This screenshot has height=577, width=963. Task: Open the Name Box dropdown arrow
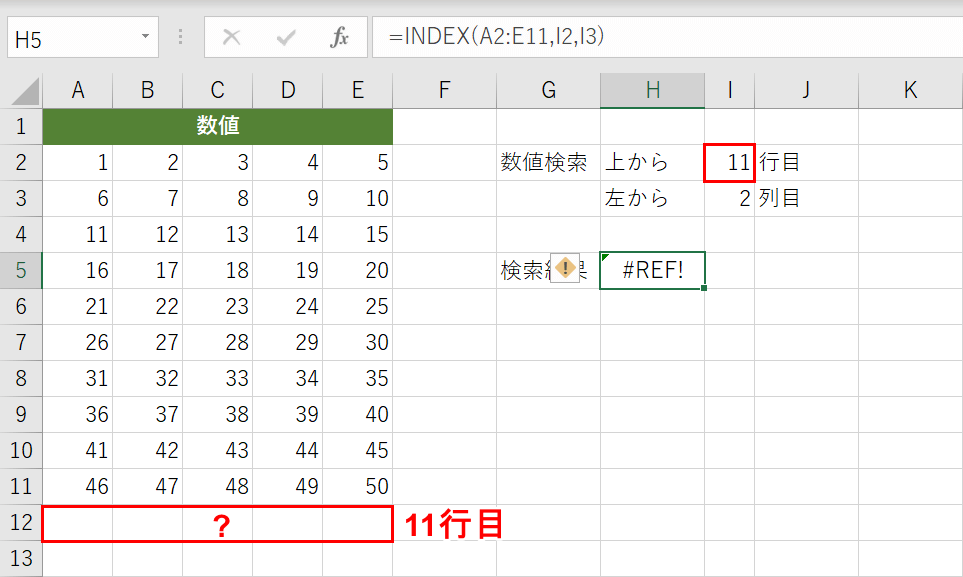pos(143,38)
